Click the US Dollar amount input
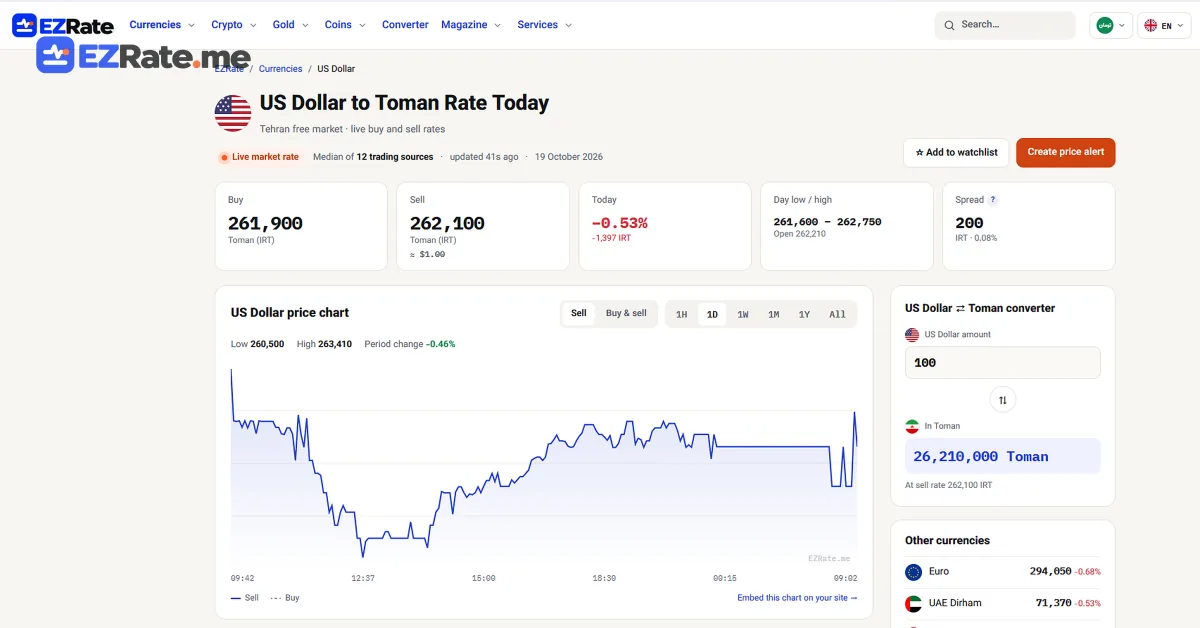1200x628 pixels. tap(1002, 363)
